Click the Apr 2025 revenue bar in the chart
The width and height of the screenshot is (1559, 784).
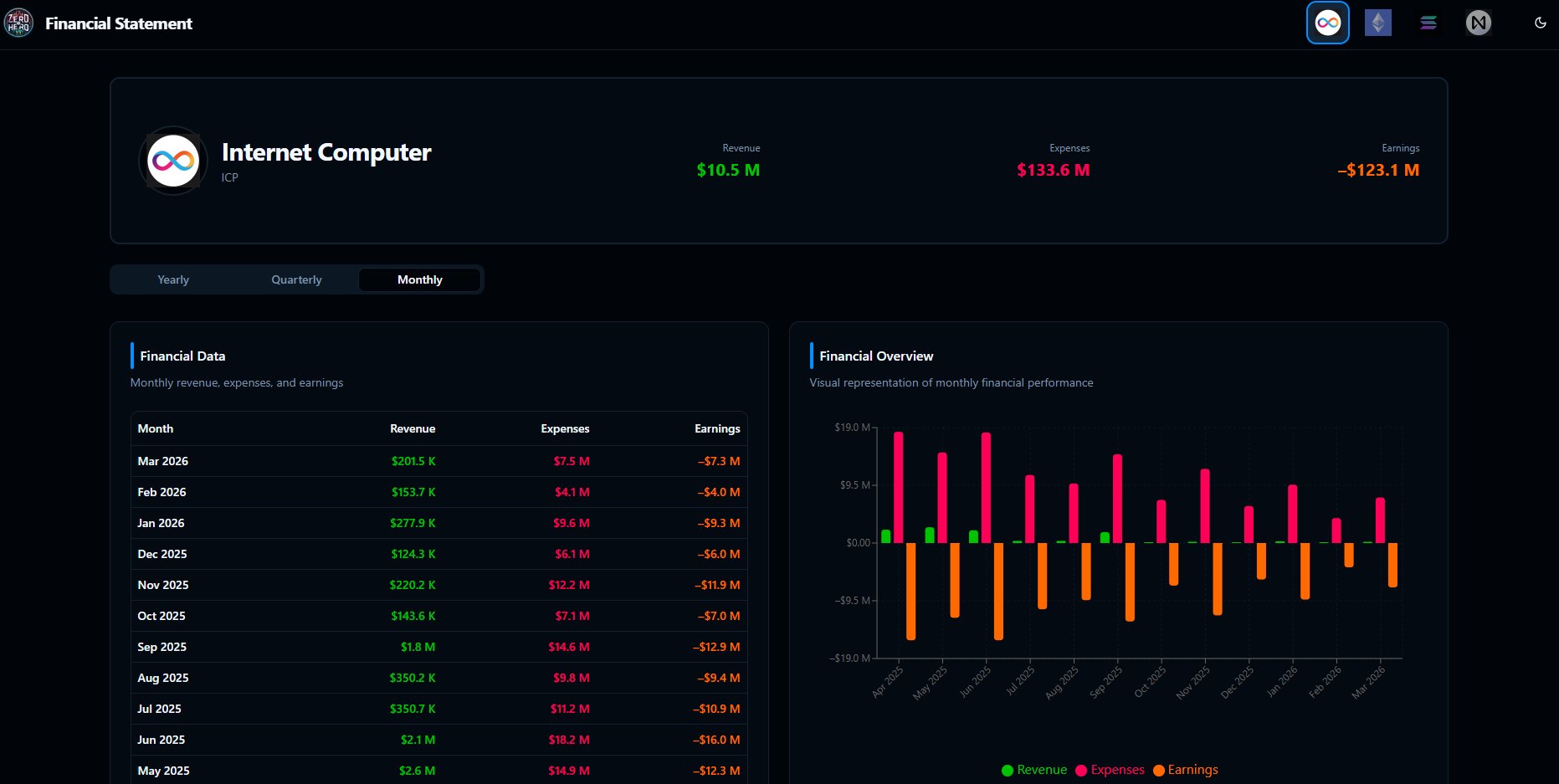tap(886, 536)
